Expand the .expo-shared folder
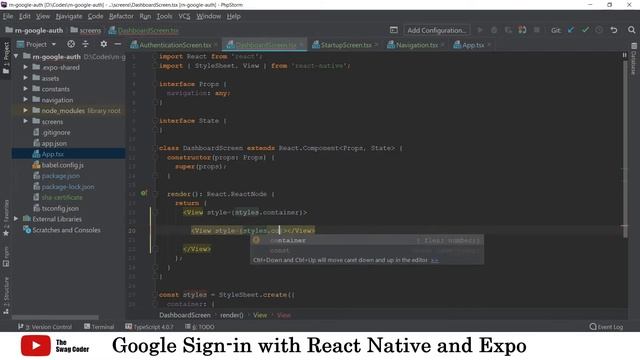Viewport: 640px width, 360px height. coord(25,67)
